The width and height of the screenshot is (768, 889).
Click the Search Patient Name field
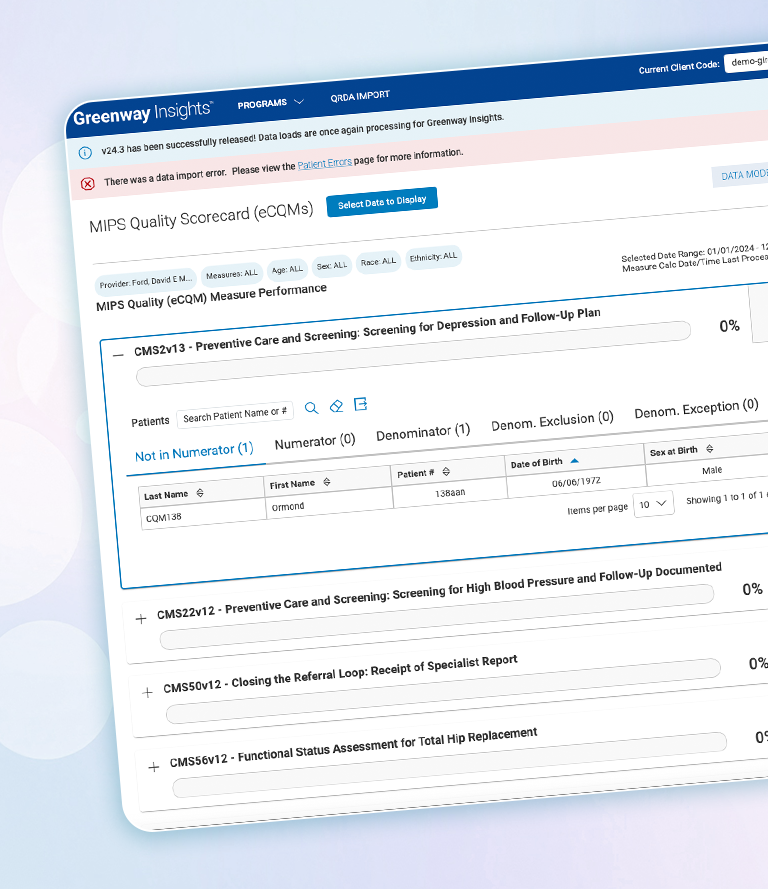click(x=235, y=416)
